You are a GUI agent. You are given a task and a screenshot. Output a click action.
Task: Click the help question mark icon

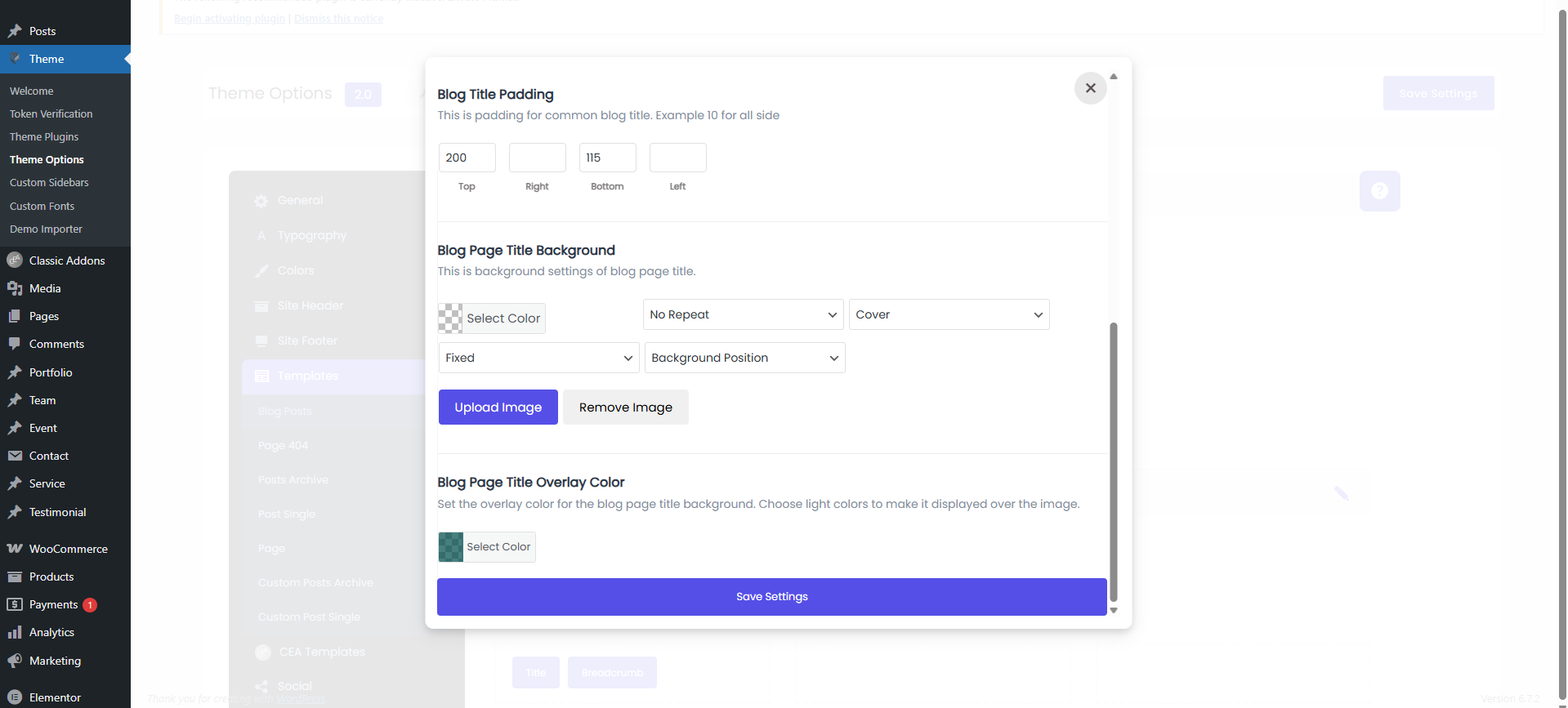point(1380,191)
